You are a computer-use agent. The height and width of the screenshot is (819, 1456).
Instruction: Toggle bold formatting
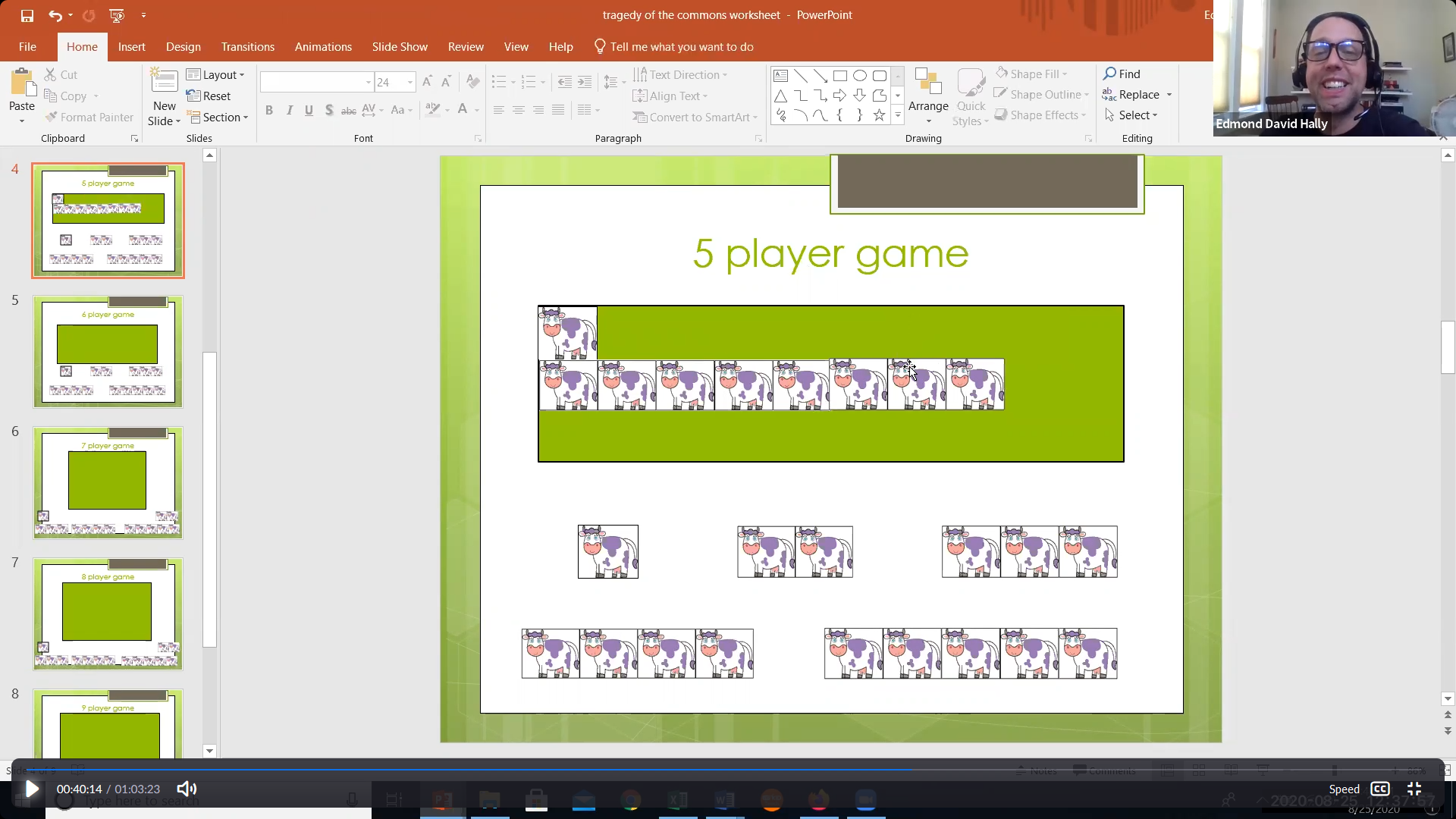tap(269, 110)
